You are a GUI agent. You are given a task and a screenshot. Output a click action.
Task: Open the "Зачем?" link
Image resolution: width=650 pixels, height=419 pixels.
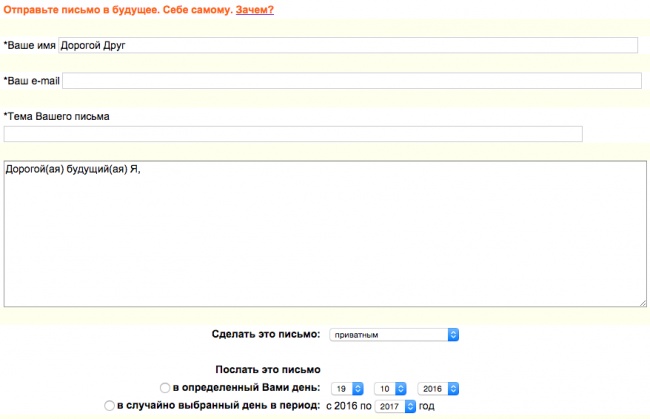[254, 10]
